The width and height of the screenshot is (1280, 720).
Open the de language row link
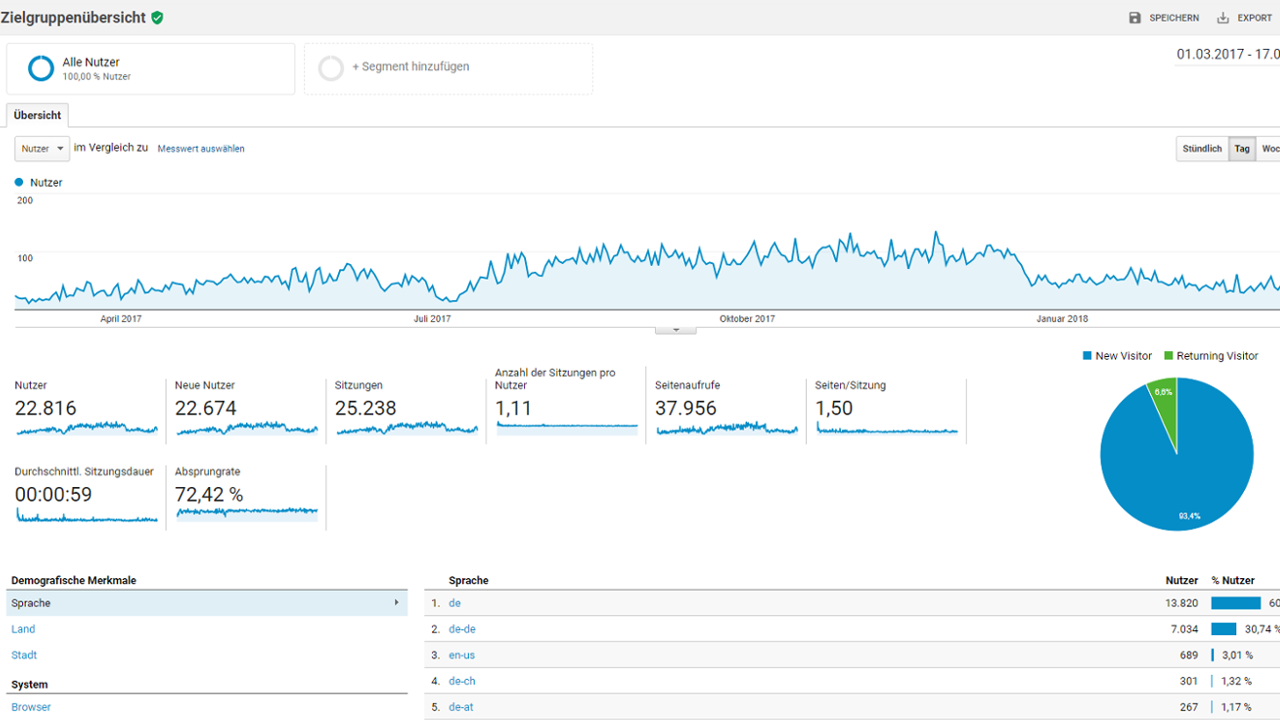point(455,603)
